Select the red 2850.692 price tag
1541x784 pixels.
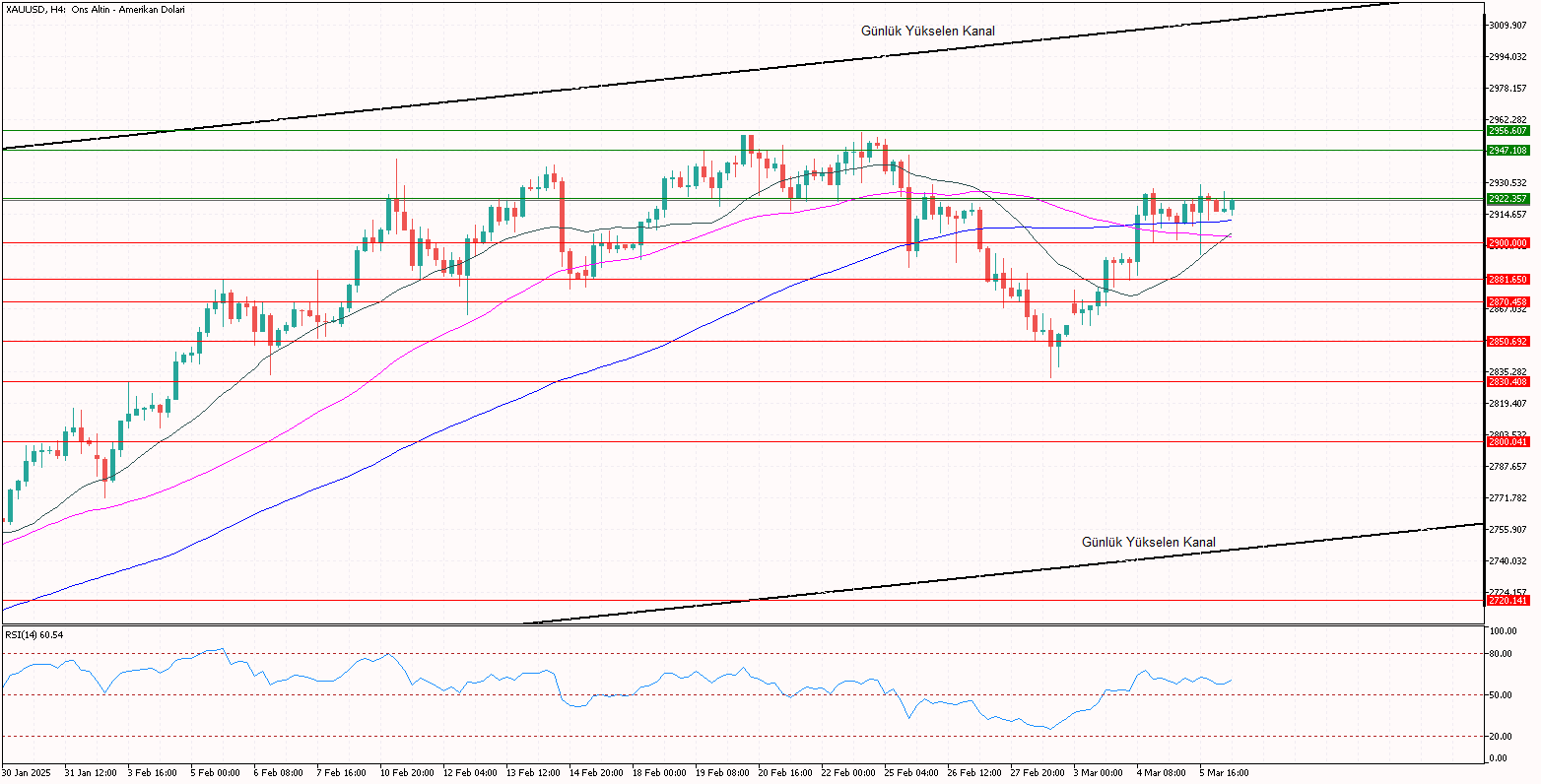coord(1508,341)
